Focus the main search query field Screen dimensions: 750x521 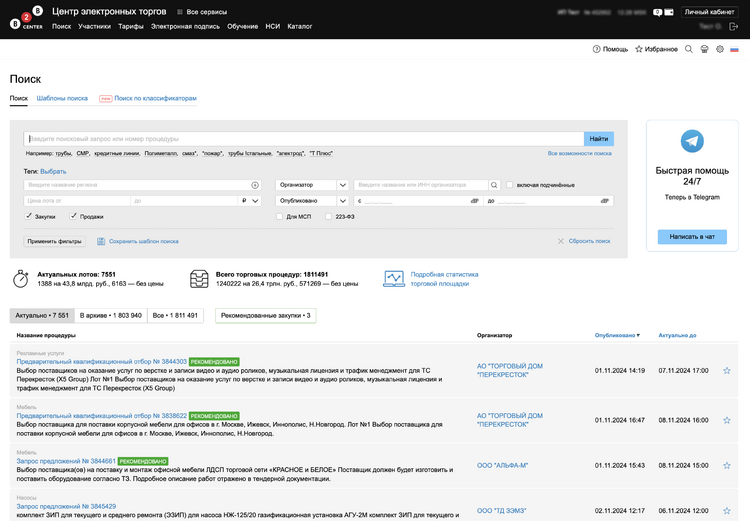pos(304,139)
